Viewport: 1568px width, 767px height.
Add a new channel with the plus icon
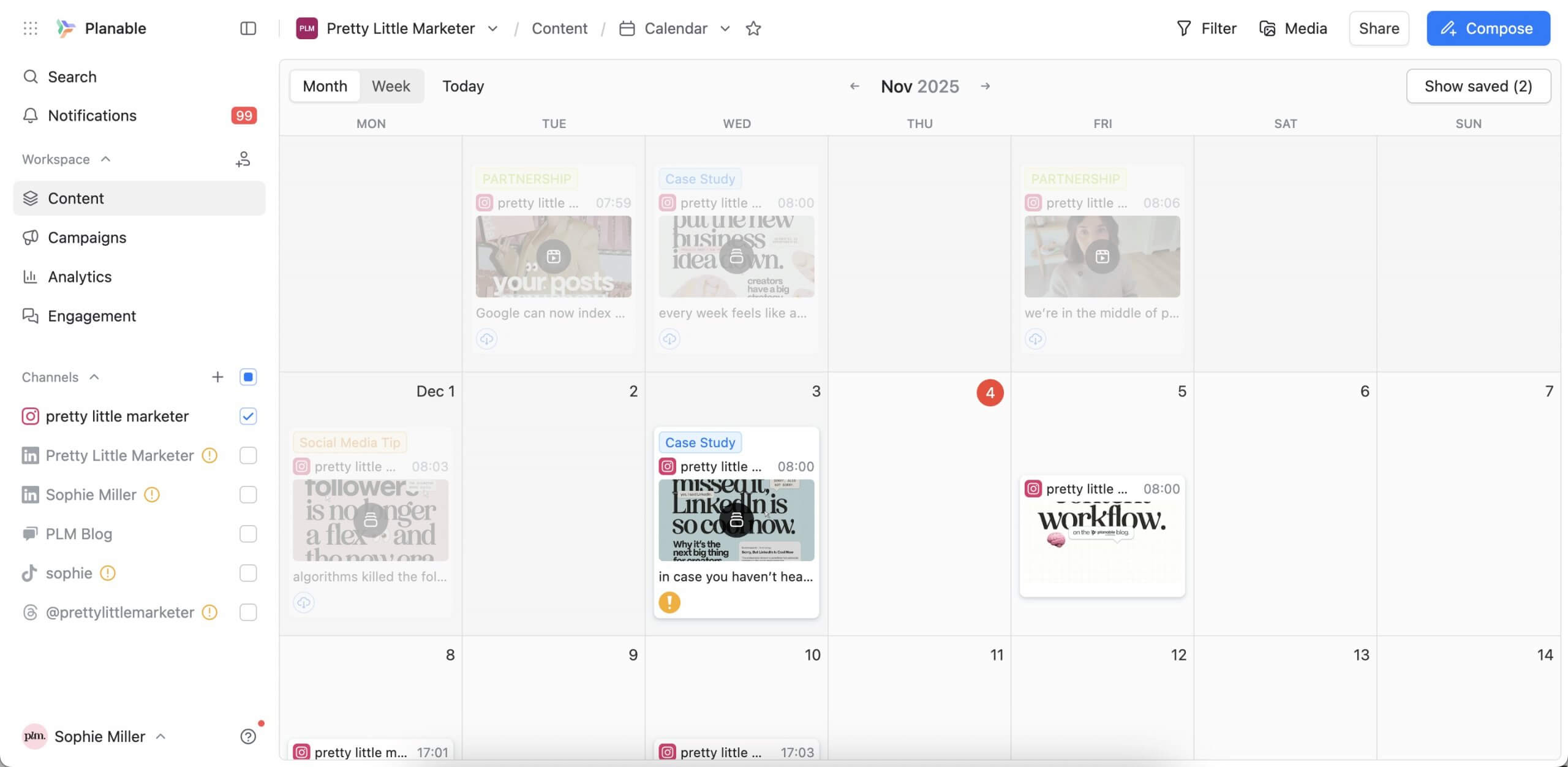point(217,377)
